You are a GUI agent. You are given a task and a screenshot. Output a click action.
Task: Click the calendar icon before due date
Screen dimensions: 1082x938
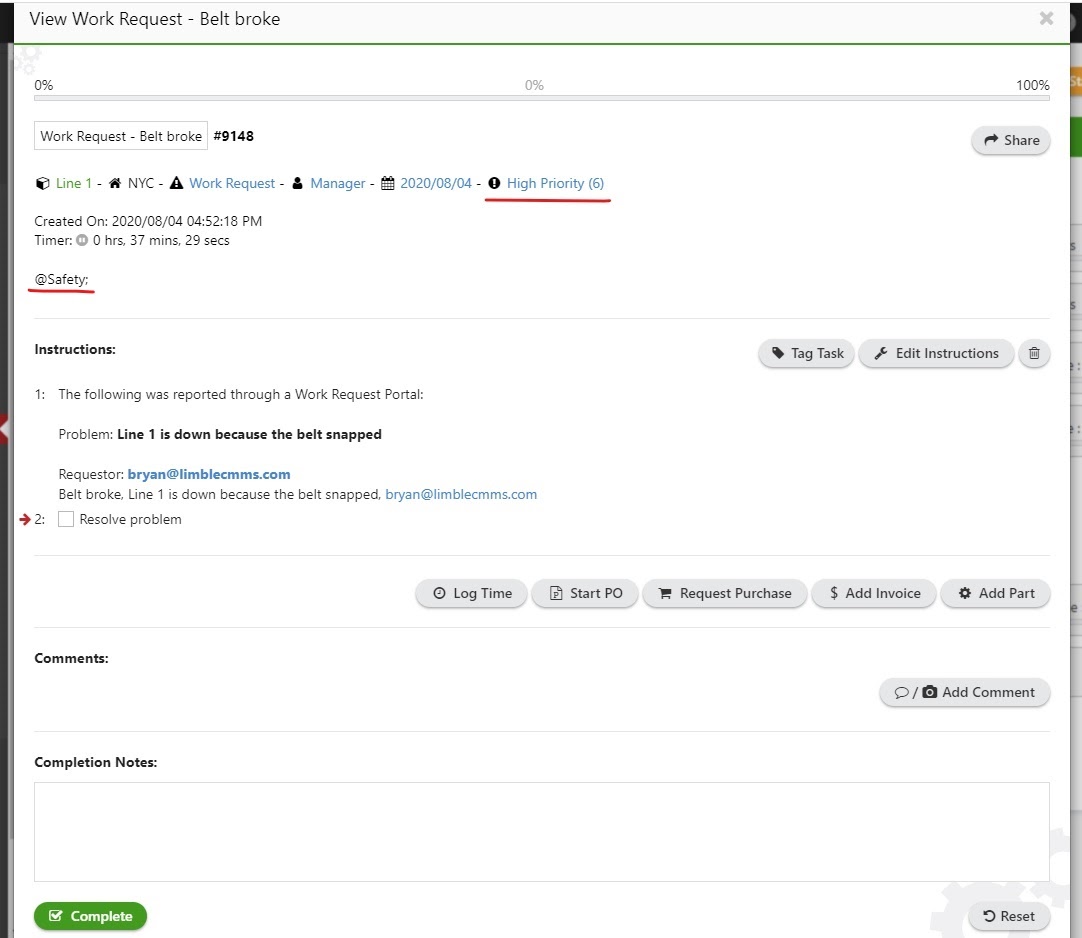click(x=388, y=184)
